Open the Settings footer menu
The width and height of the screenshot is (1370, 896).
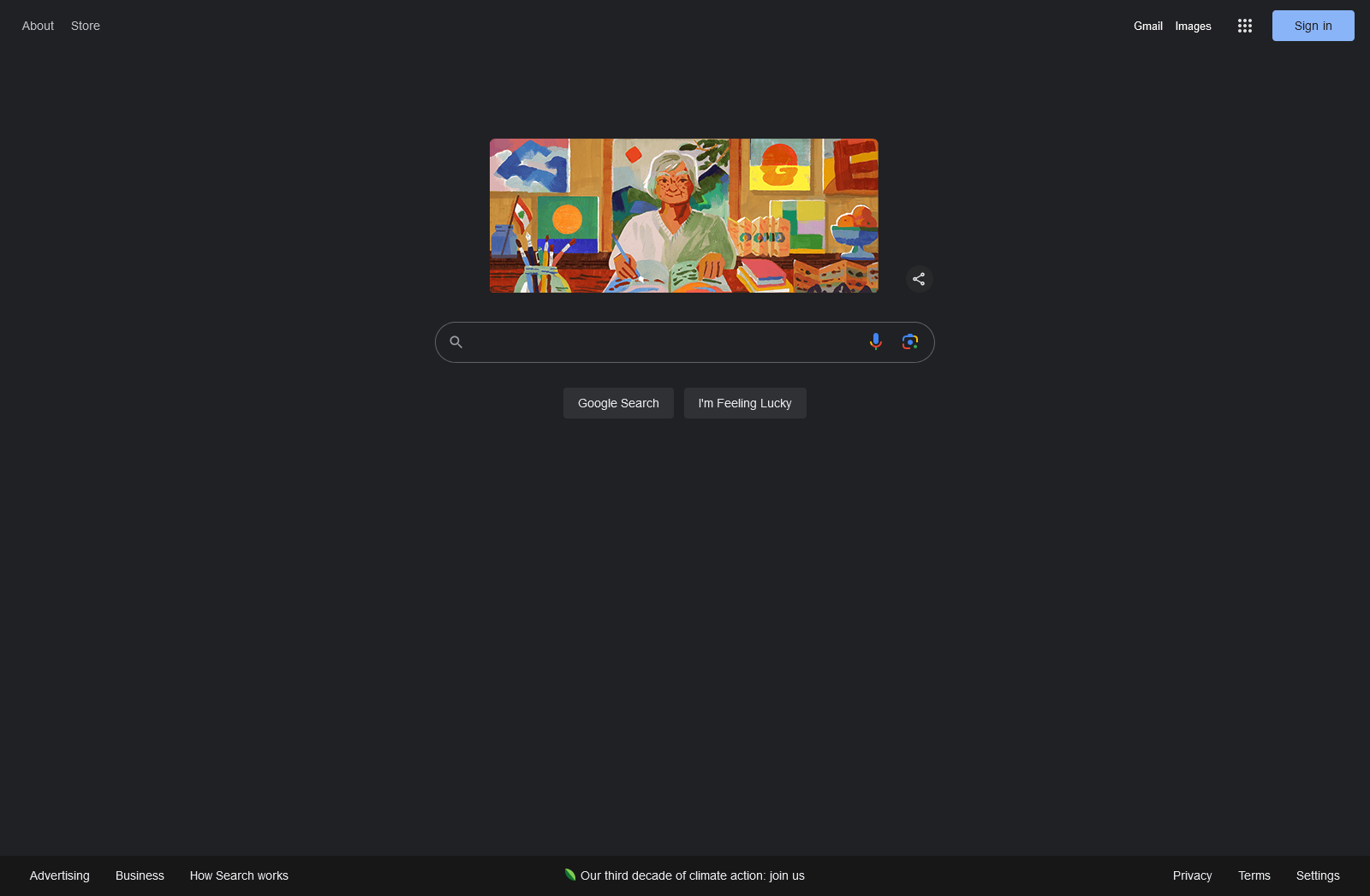pyautogui.click(x=1318, y=875)
